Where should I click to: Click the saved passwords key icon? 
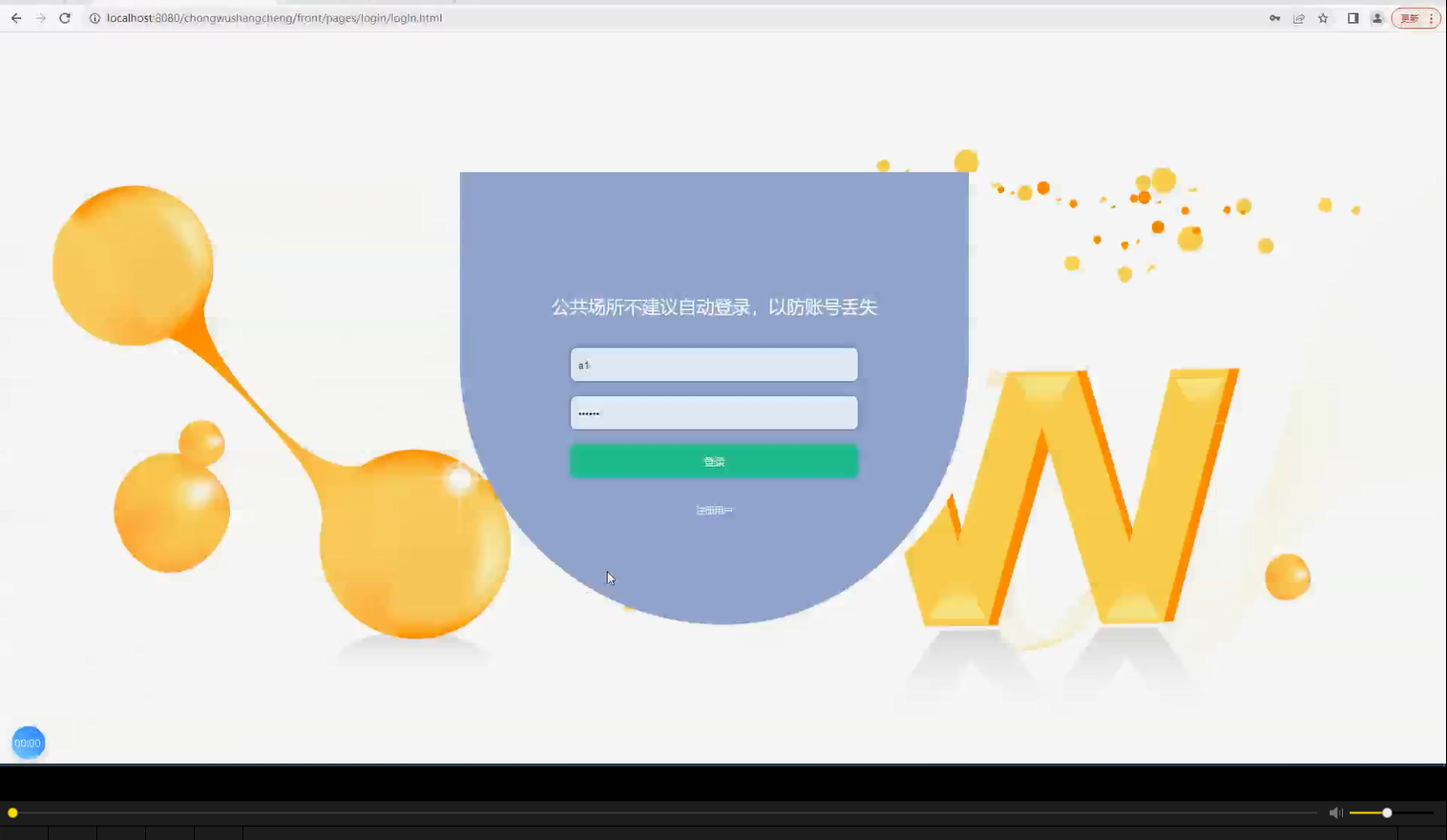1274,17
